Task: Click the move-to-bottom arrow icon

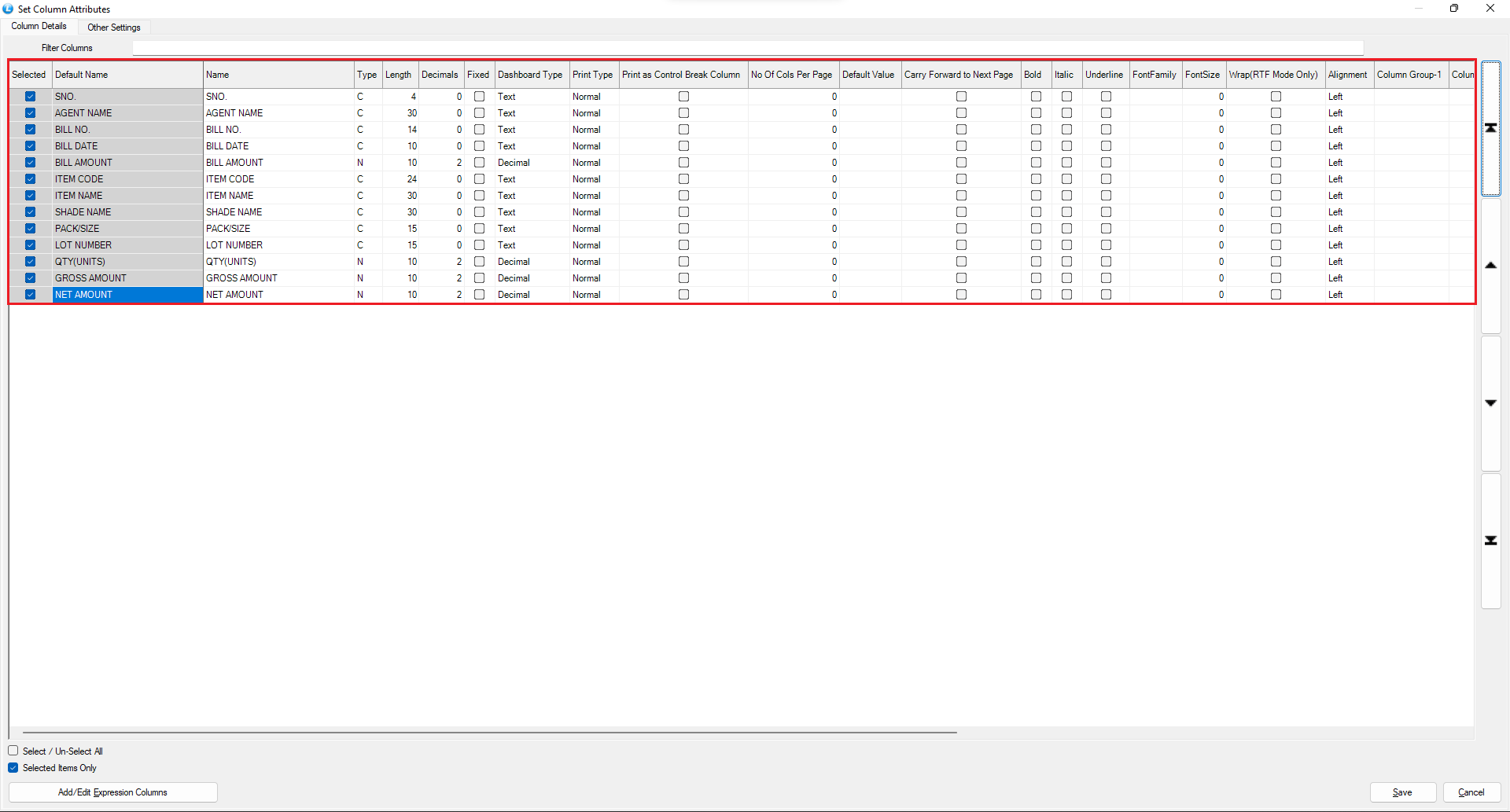Action: (x=1490, y=541)
